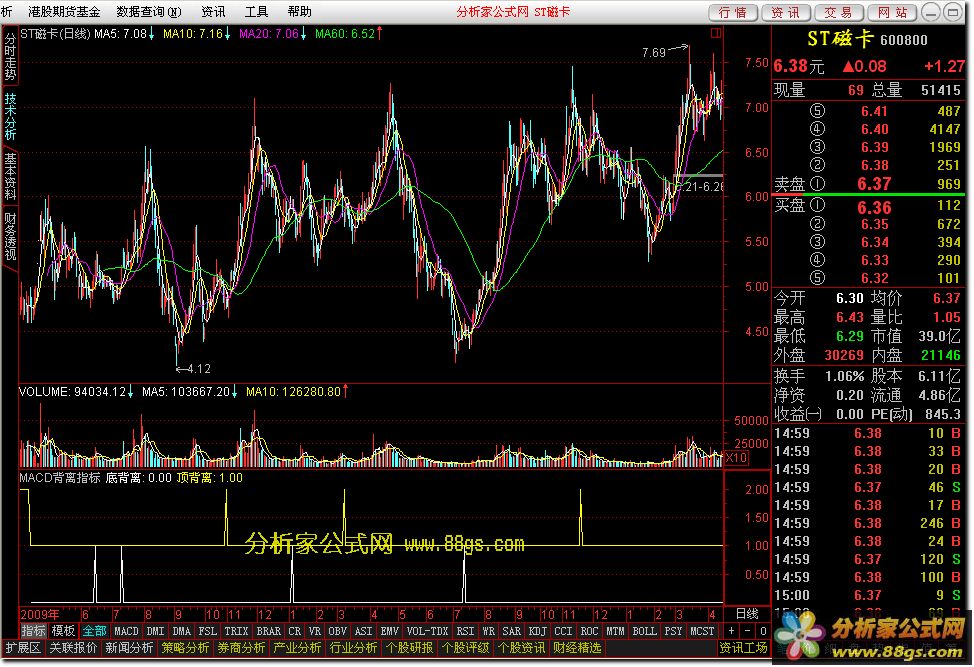Select the 指标 tab
The width and height of the screenshot is (974, 667).
[33, 631]
